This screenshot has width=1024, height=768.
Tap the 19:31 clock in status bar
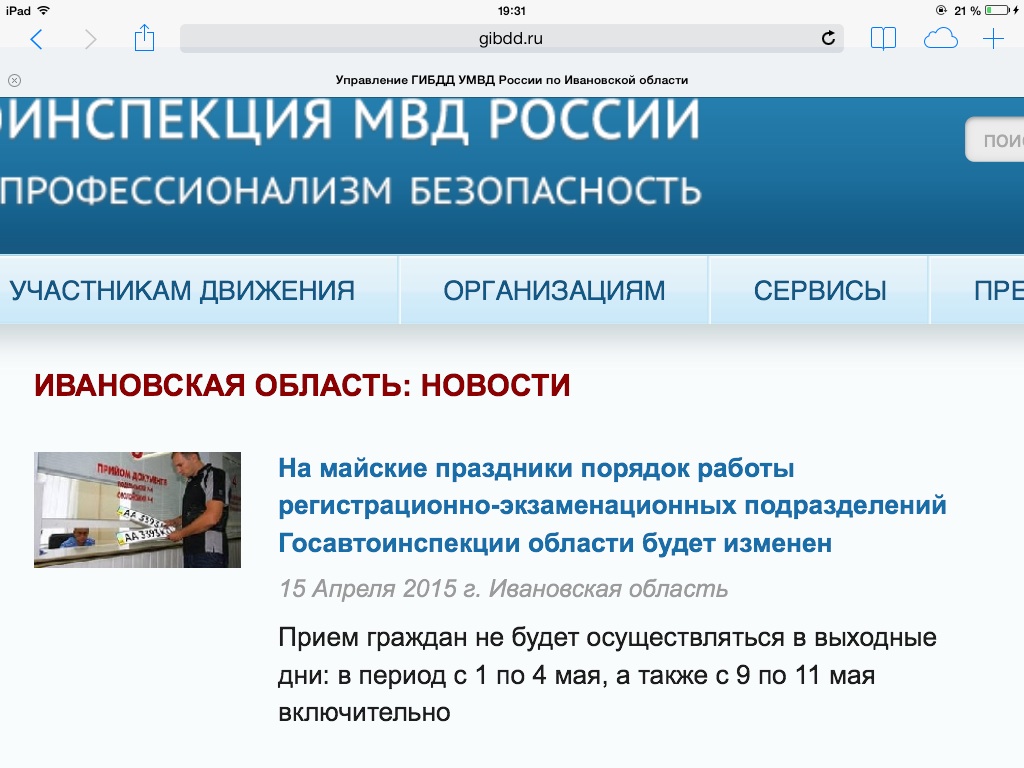tap(511, 10)
